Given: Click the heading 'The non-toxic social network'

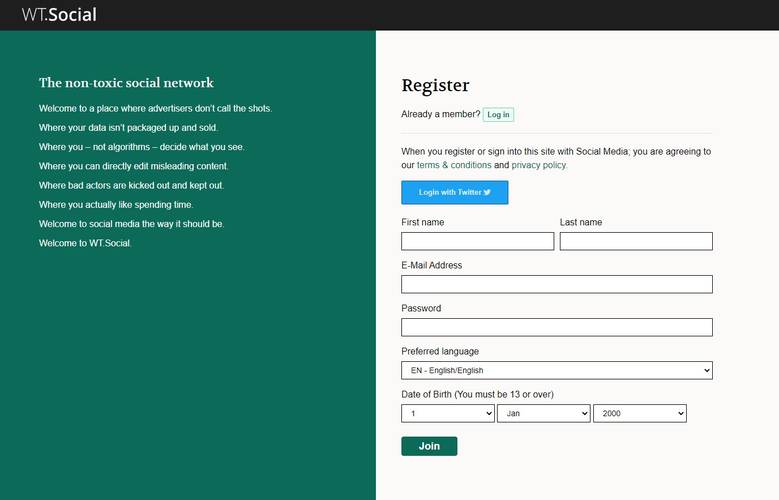Looking at the screenshot, I should point(126,83).
